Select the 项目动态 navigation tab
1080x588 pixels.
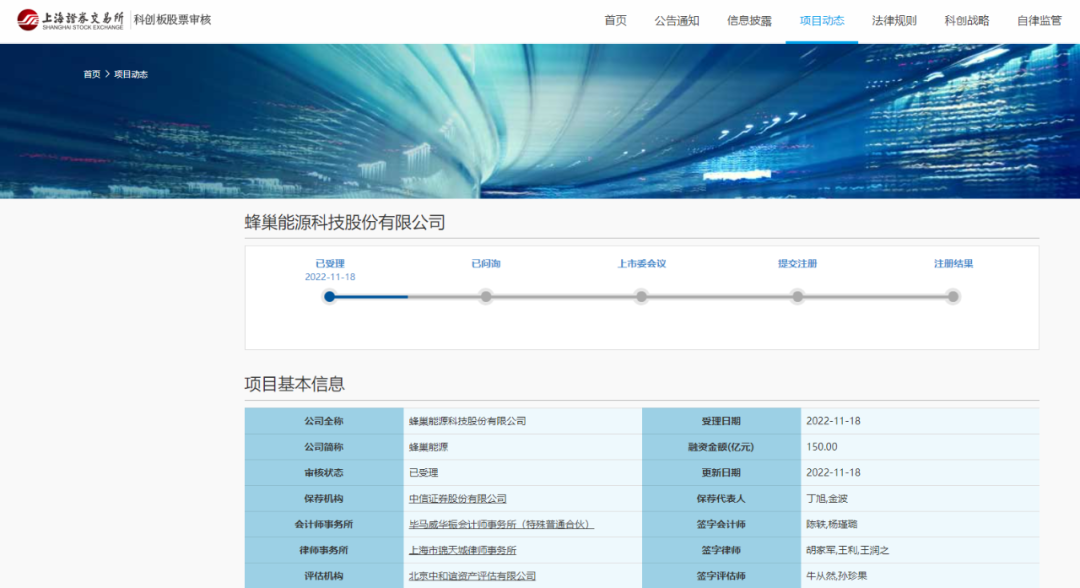pos(821,21)
